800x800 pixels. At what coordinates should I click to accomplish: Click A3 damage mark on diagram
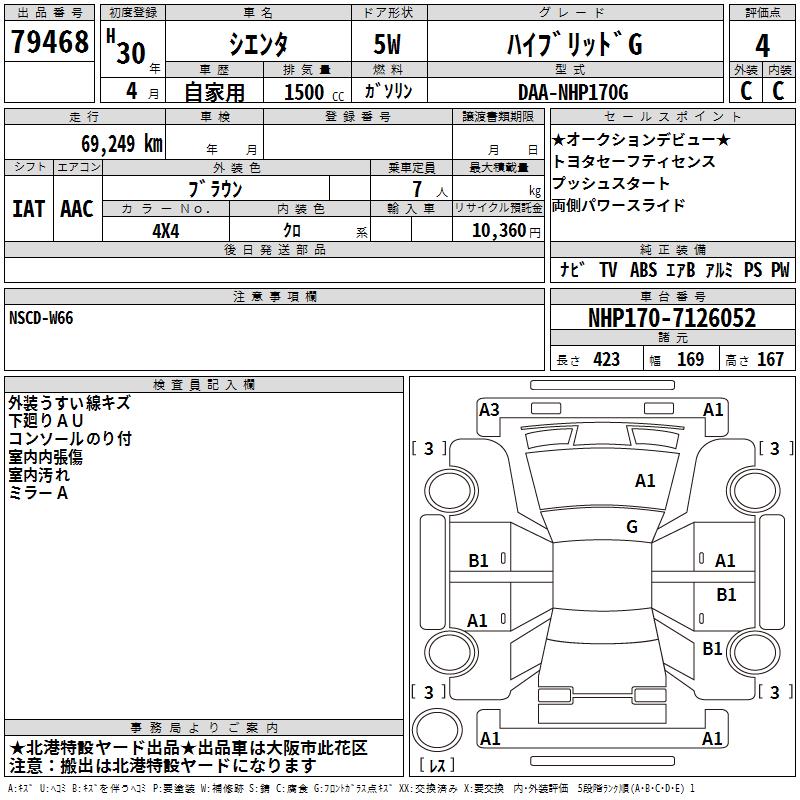(x=489, y=409)
